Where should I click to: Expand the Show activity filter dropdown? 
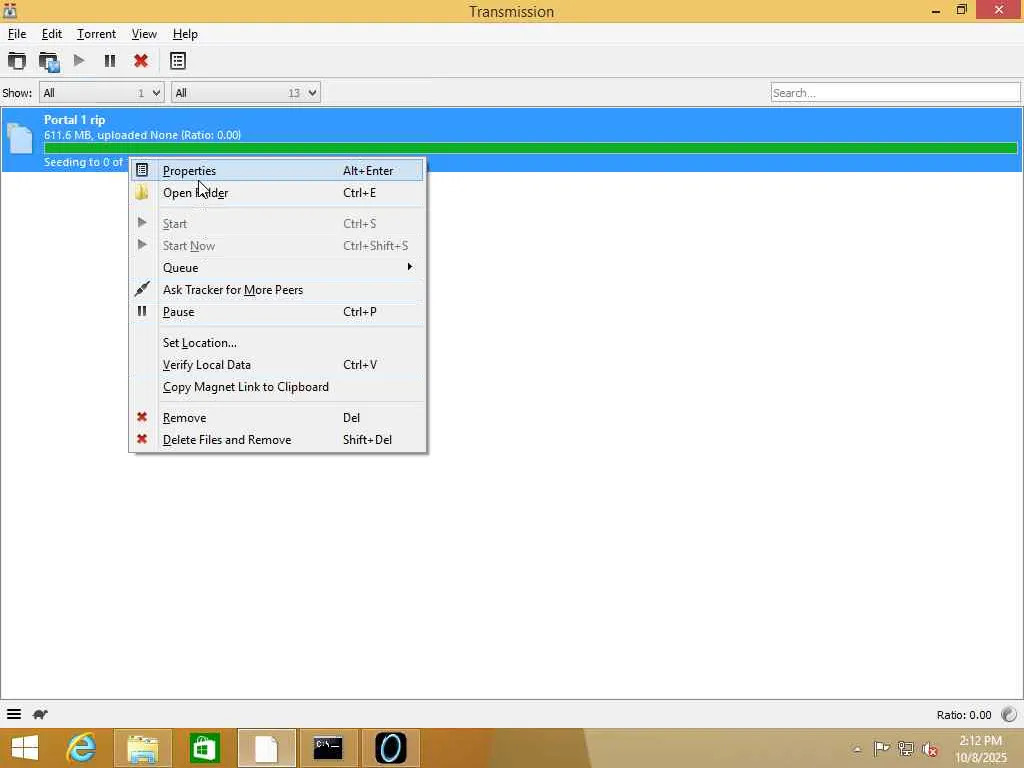[101, 93]
